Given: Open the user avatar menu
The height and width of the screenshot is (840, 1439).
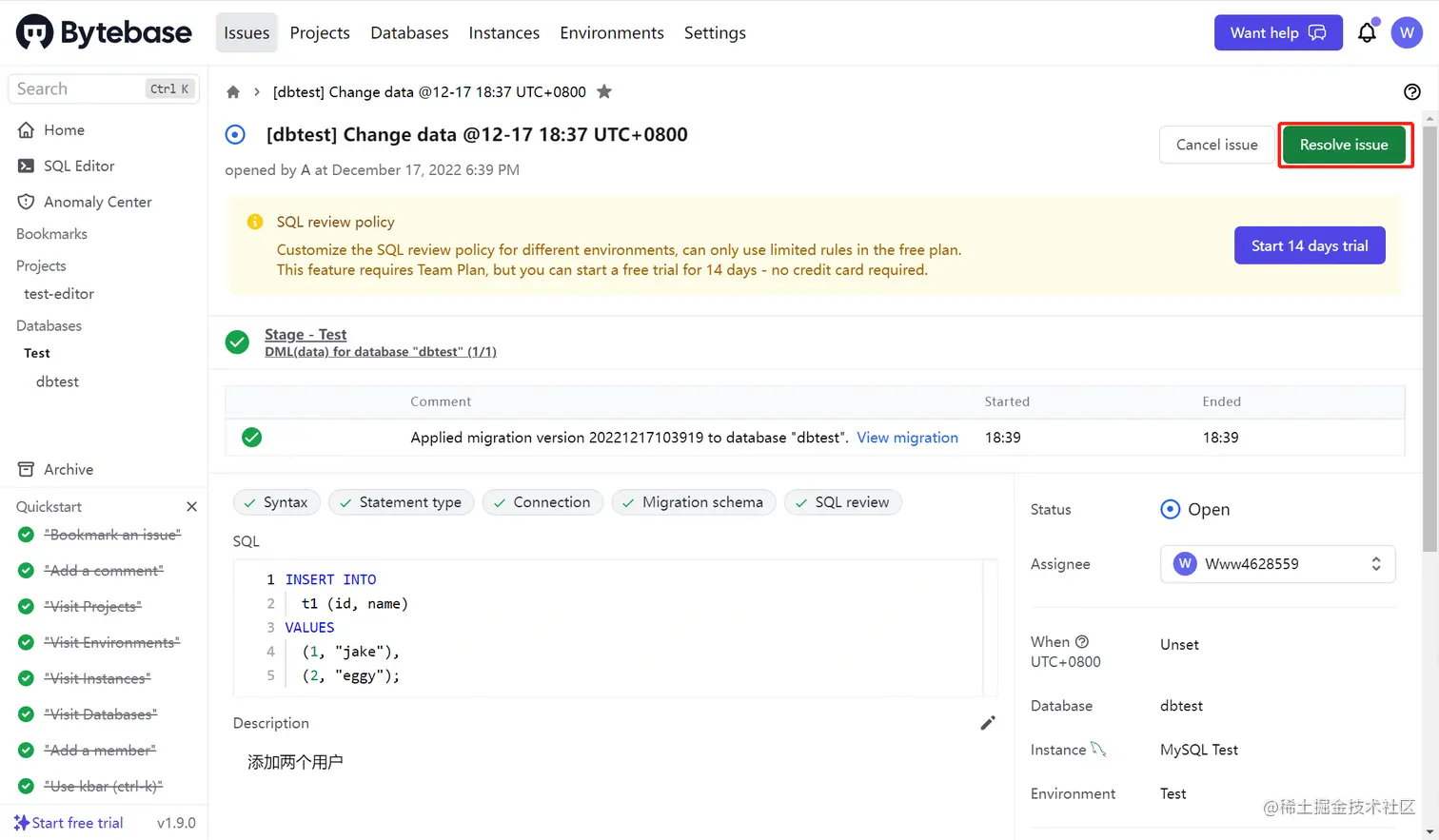Looking at the screenshot, I should [x=1407, y=33].
